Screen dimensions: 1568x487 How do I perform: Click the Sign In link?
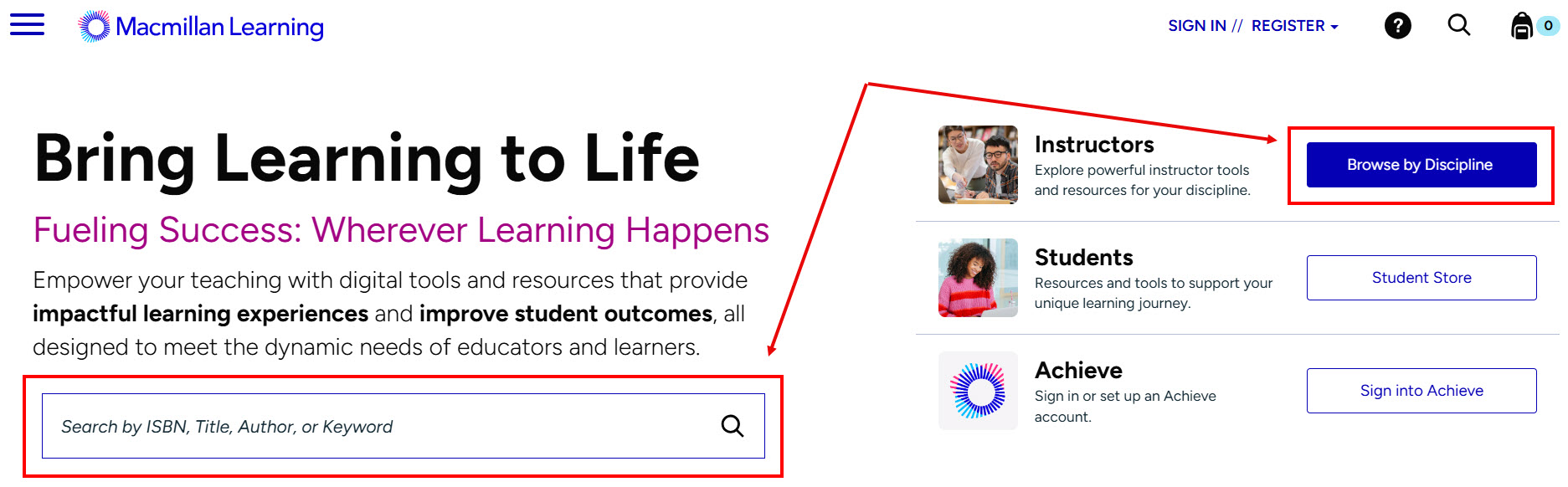click(1196, 26)
